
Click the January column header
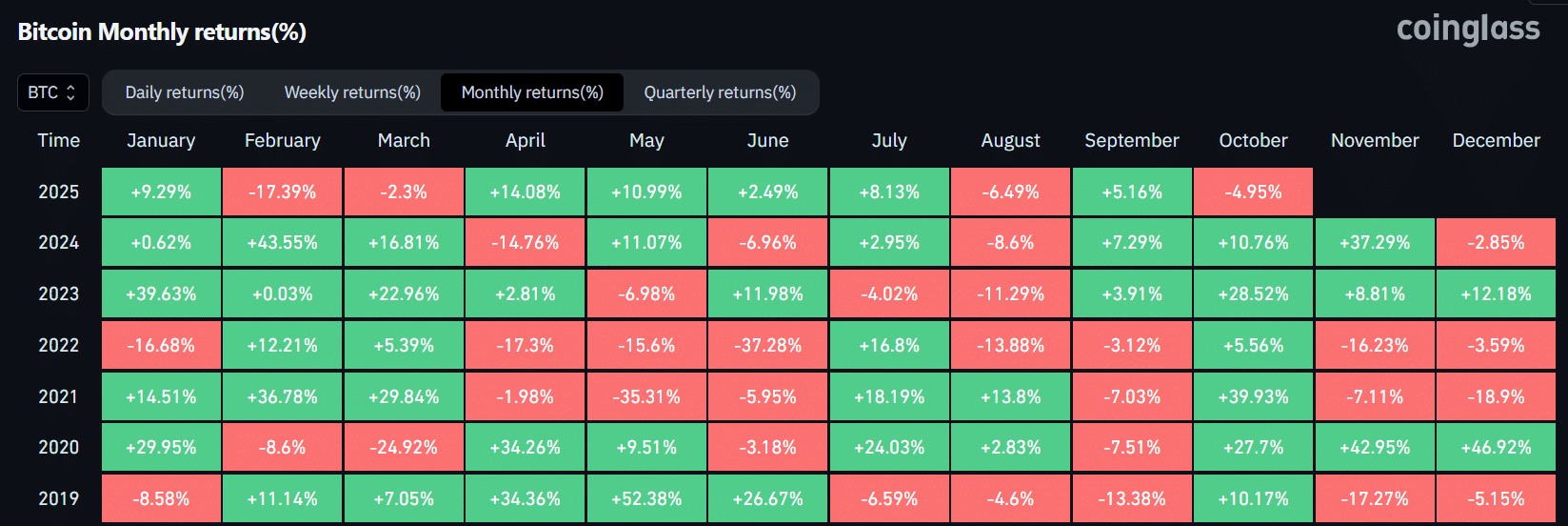click(161, 140)
